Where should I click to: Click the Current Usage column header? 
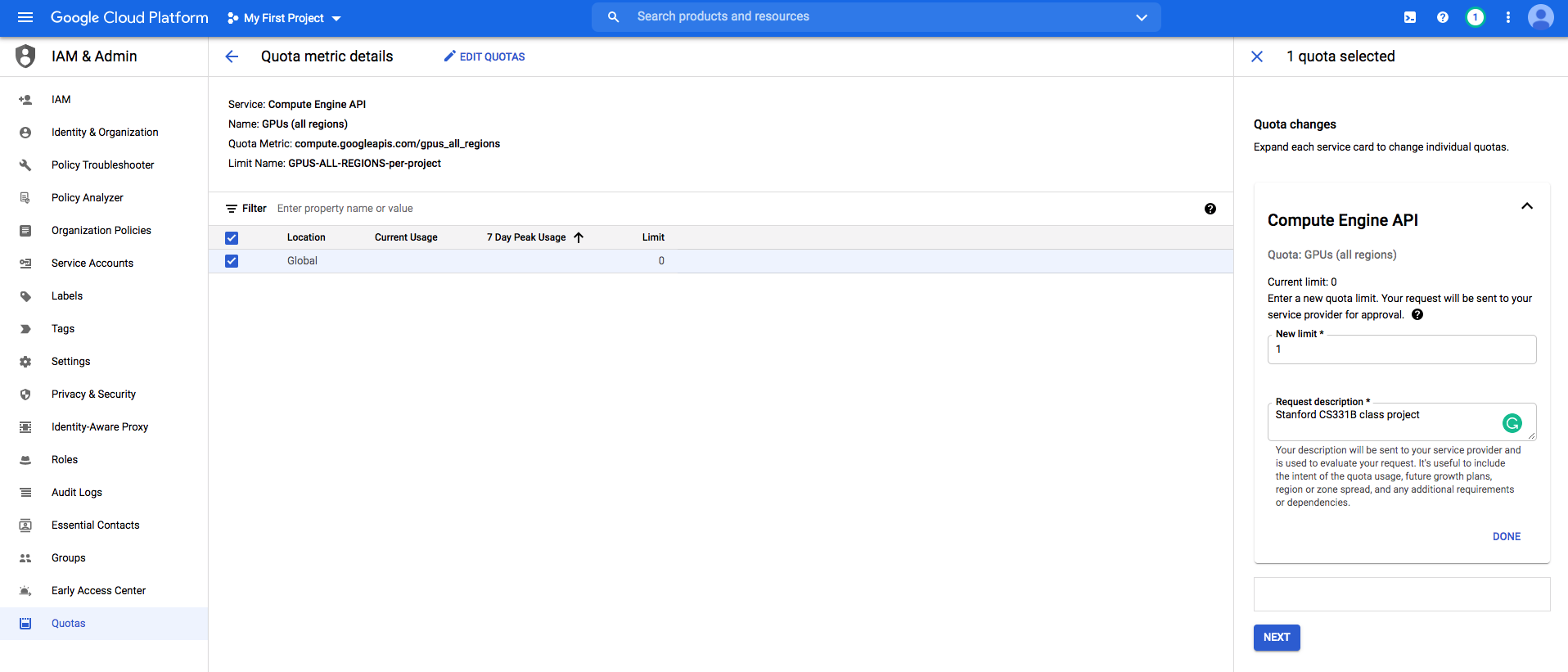pyautogui.click(x=406, y=237)
